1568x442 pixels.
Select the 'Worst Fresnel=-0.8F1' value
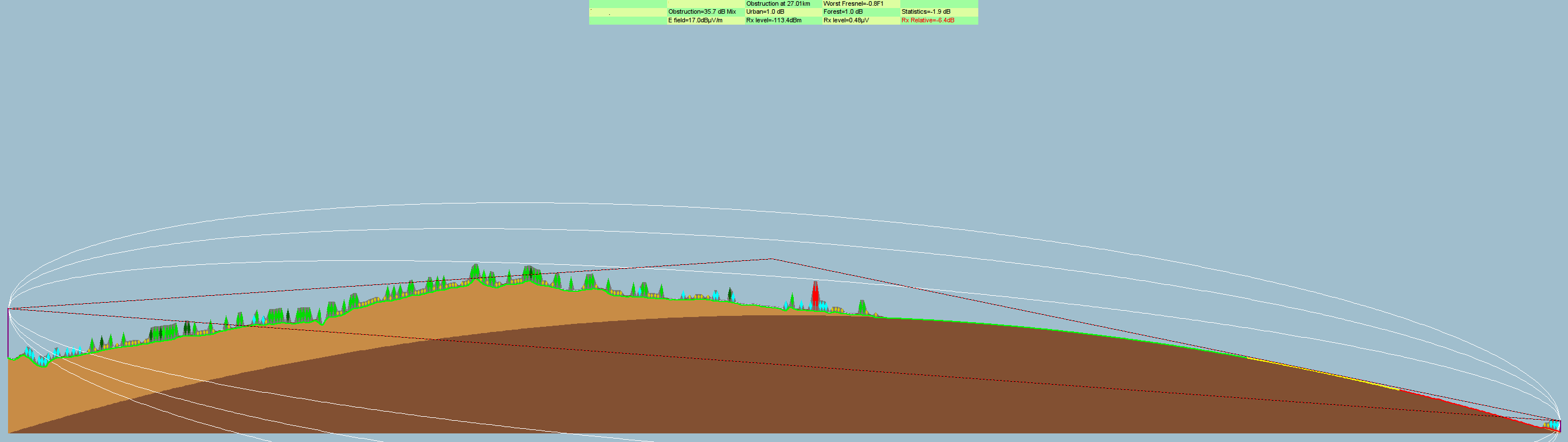click(853, 3)
